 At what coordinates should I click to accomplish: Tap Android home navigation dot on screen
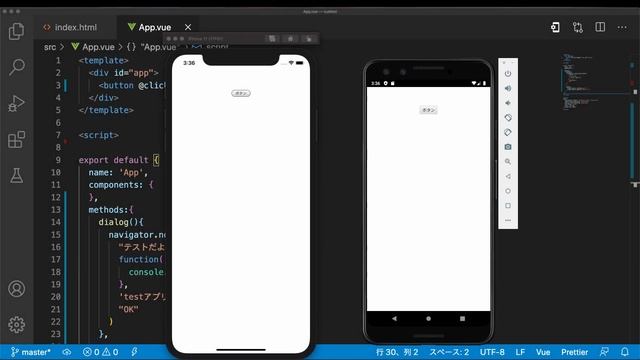tap(428, 318)
